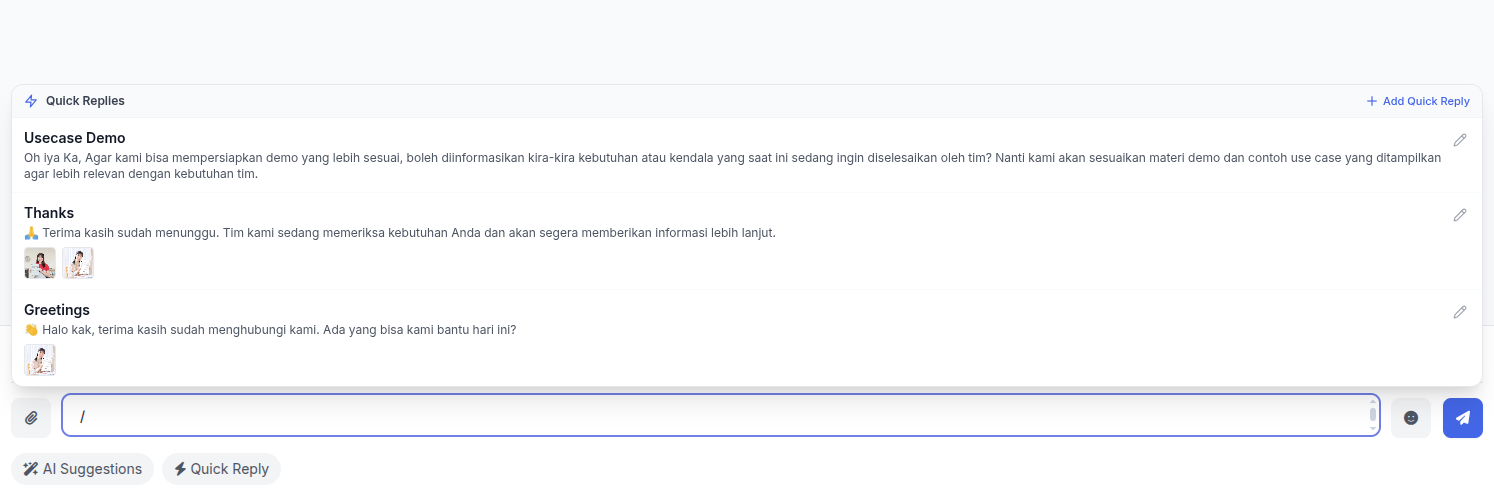Select the Greetings quick reply title
Viewport: 1494px width, 489px height.
point(57,310)
